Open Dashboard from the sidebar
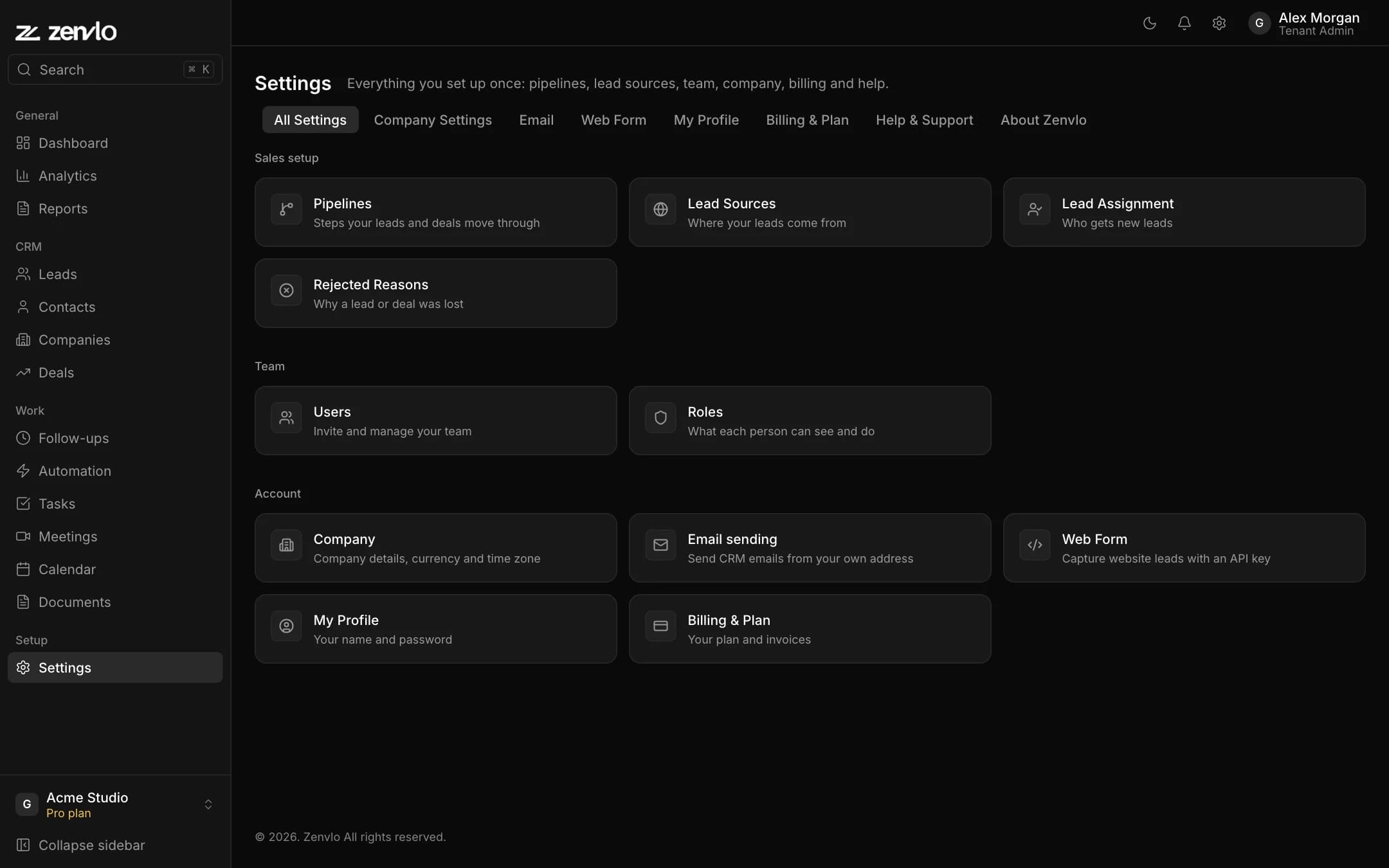Screen dimensions: 1389x868 115,143
